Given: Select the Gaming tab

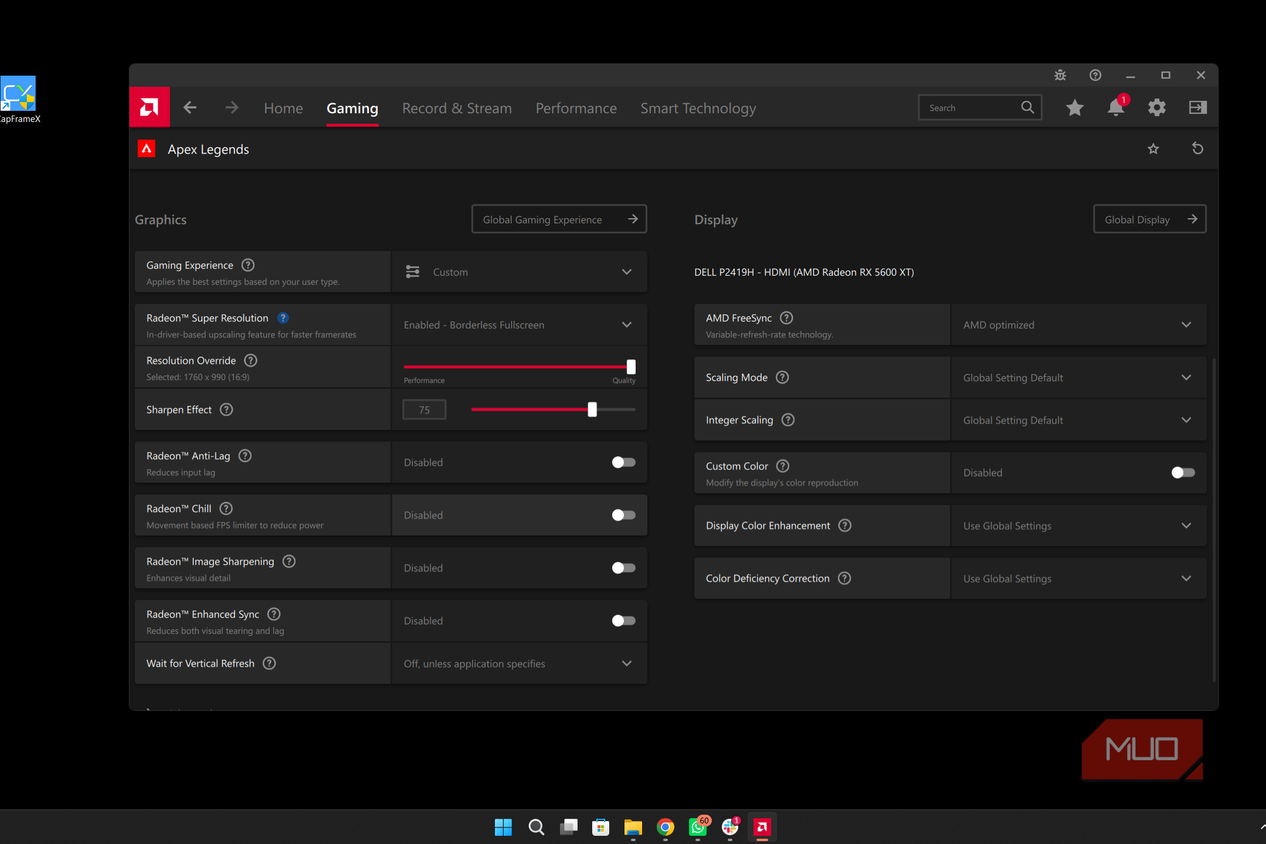Looking at the screenshot, I should point(352,108).
